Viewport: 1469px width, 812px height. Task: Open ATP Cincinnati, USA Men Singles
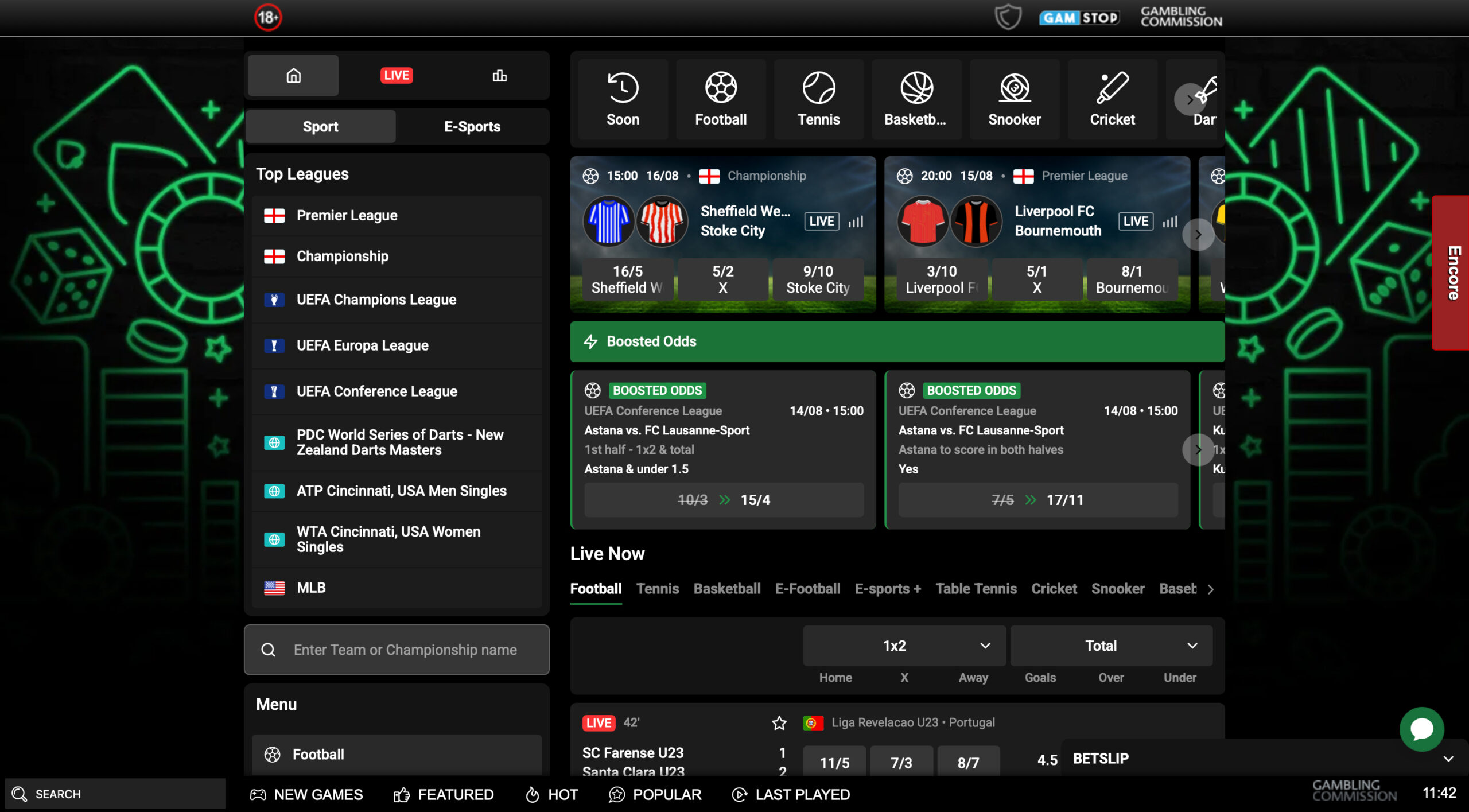tap(397, 491)
